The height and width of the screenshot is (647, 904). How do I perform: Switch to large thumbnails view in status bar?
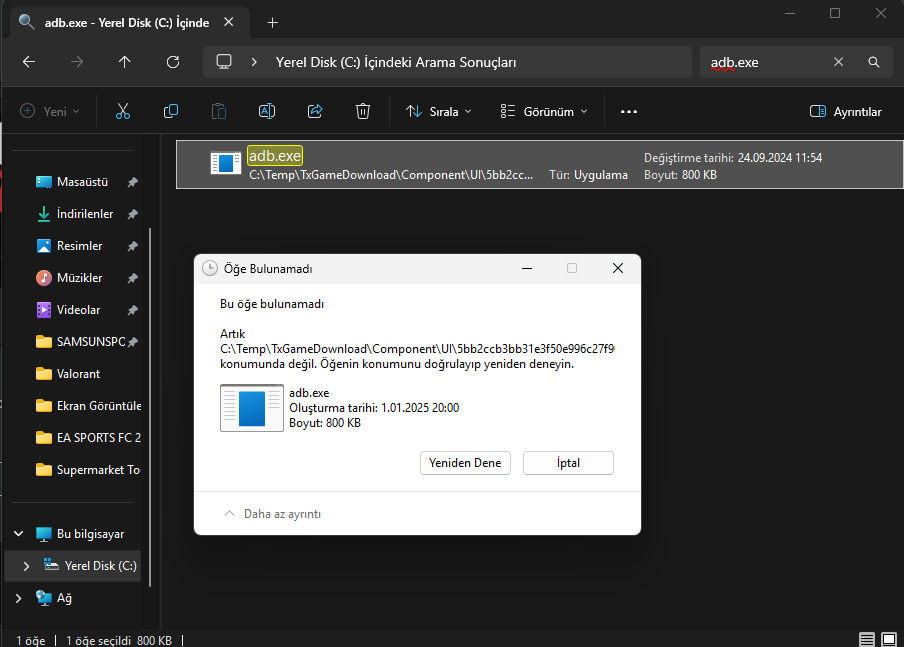[x=888, y=639]
